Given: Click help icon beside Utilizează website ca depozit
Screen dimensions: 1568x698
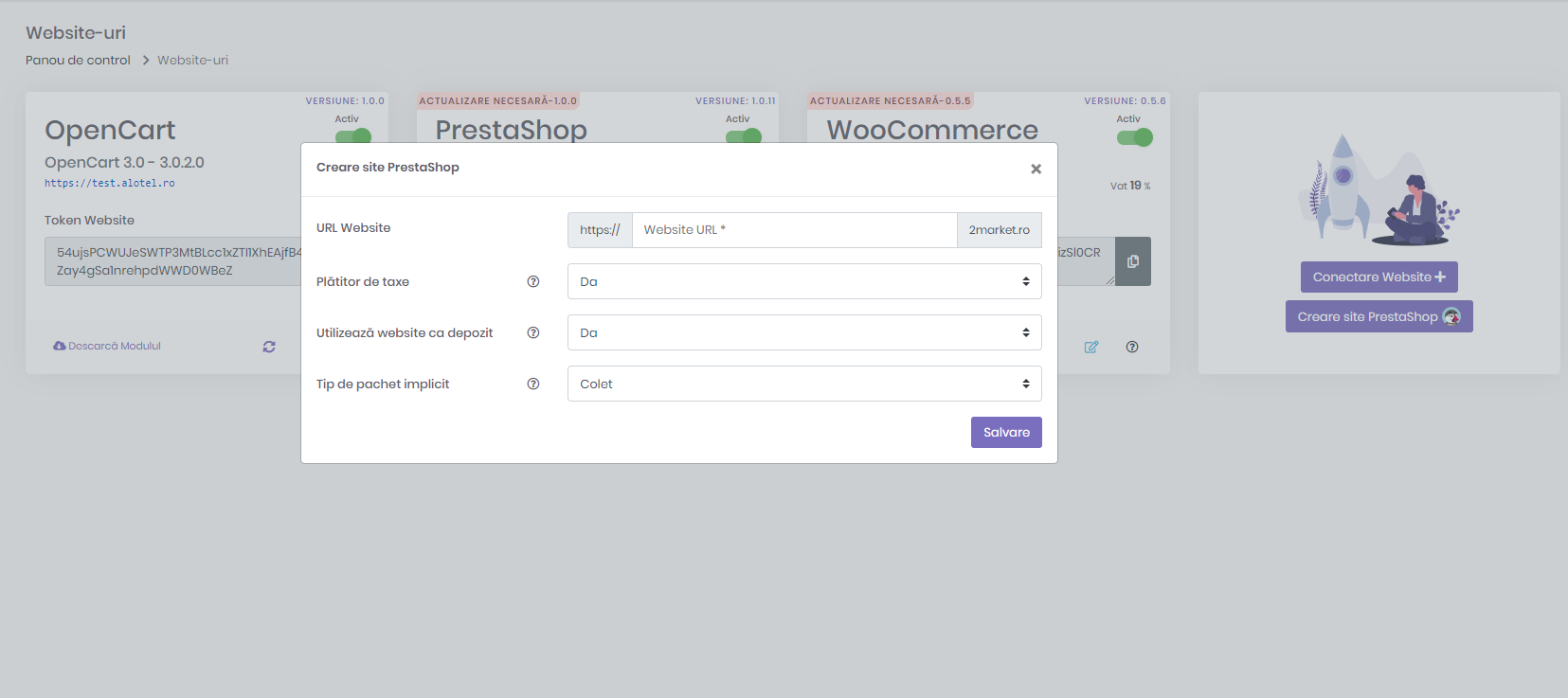Looking at the screenshot, I should click(x=533, y=332).
